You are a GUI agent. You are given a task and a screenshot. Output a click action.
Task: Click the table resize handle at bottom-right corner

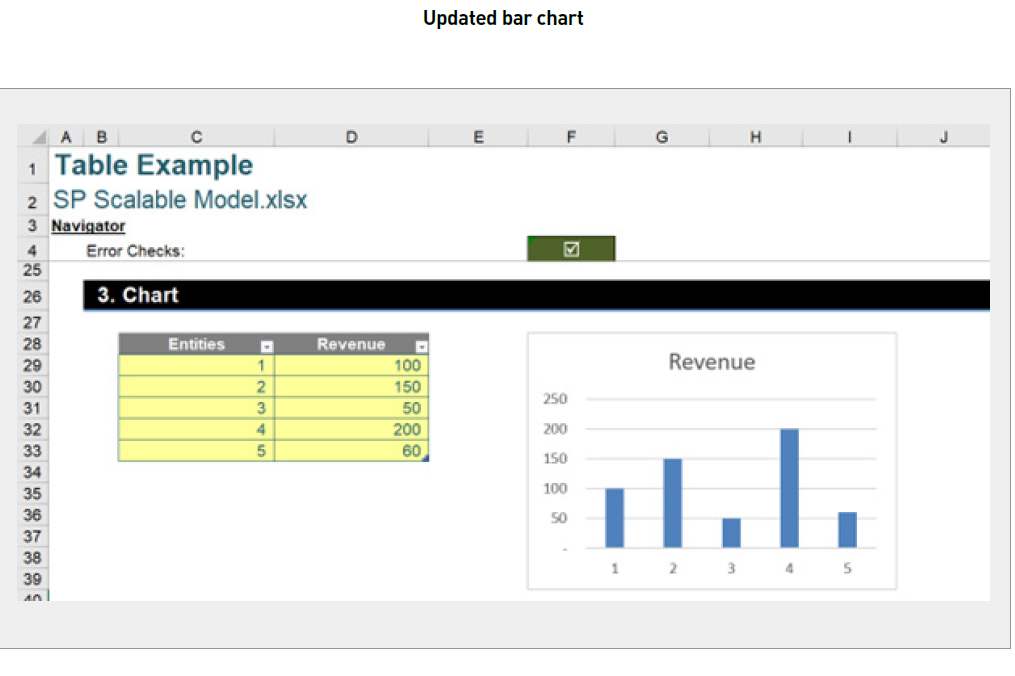pos(428,458)
